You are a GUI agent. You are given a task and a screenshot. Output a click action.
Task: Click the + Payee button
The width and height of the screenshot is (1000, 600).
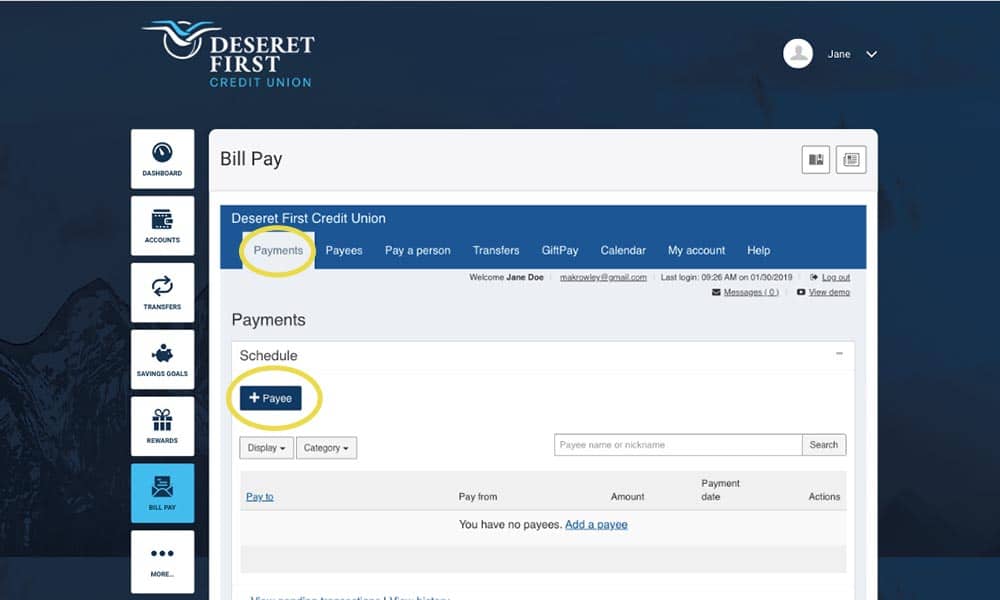tap(270, 398)
